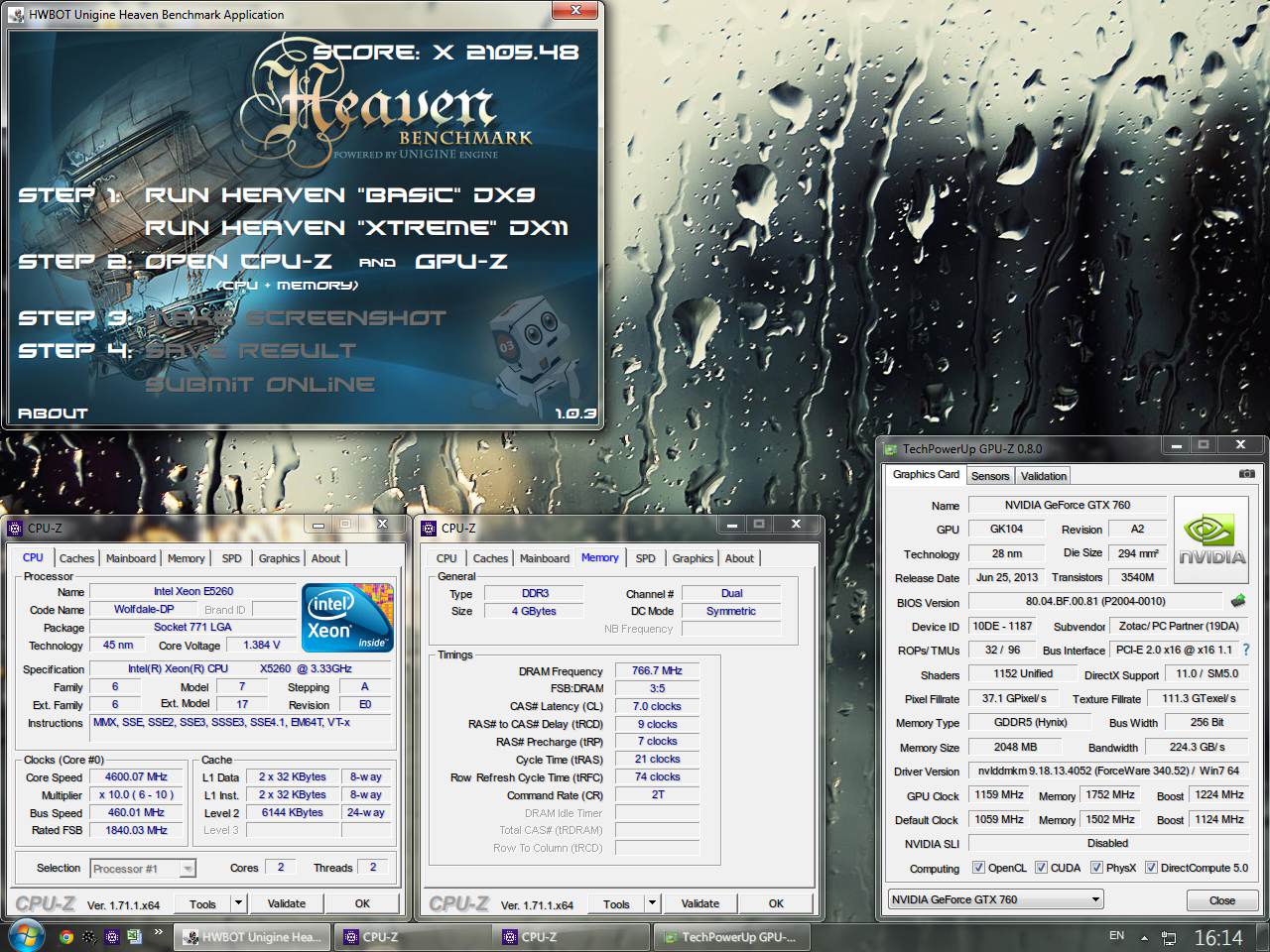Switch to the Sensors tab in GPU-Z
Viewport: 1270px width, 952px height.
pyautogui.click(x=990, y=476)
